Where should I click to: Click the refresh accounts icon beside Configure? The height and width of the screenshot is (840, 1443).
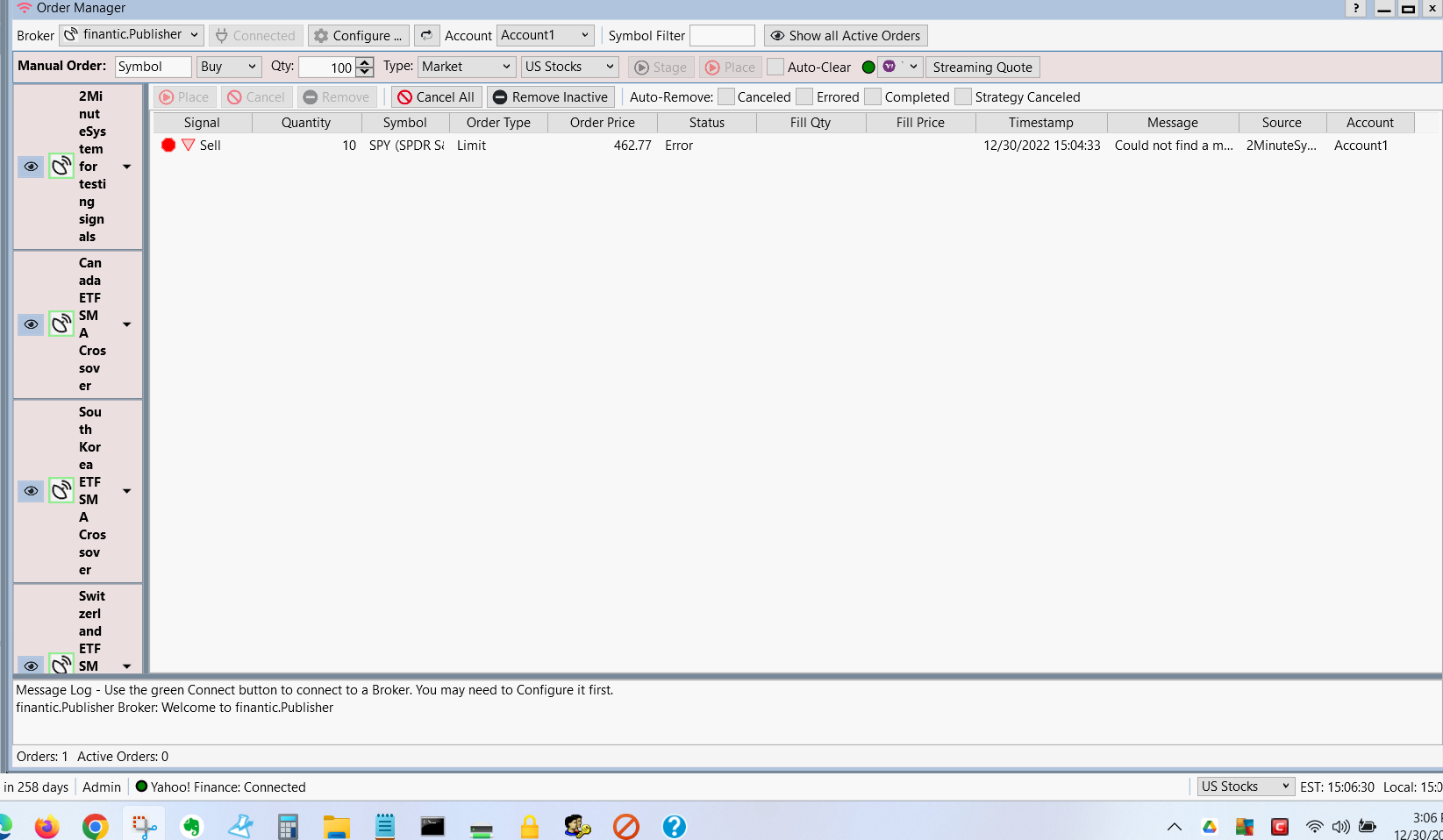point(426,35)
